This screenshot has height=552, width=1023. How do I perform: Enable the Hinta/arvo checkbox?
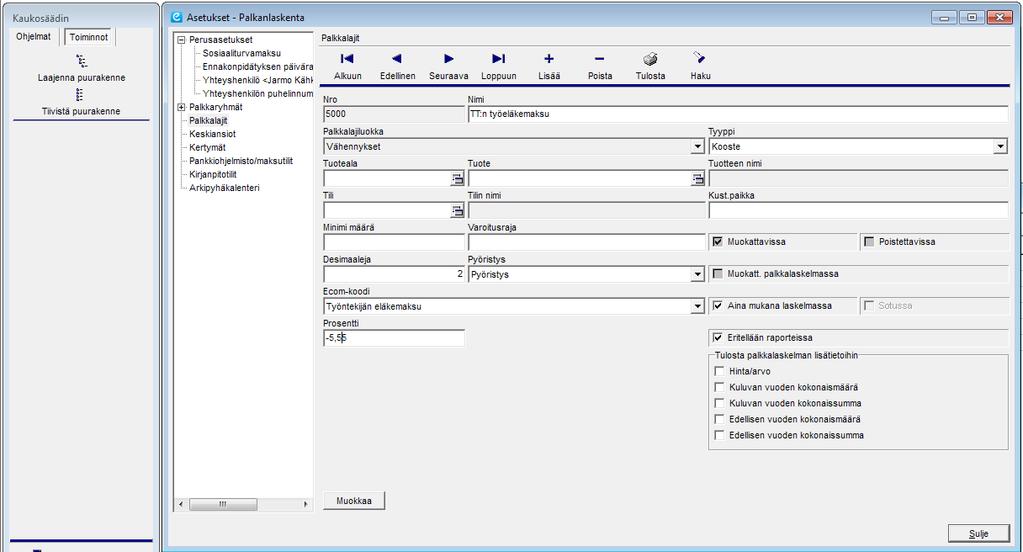[720, 371]
